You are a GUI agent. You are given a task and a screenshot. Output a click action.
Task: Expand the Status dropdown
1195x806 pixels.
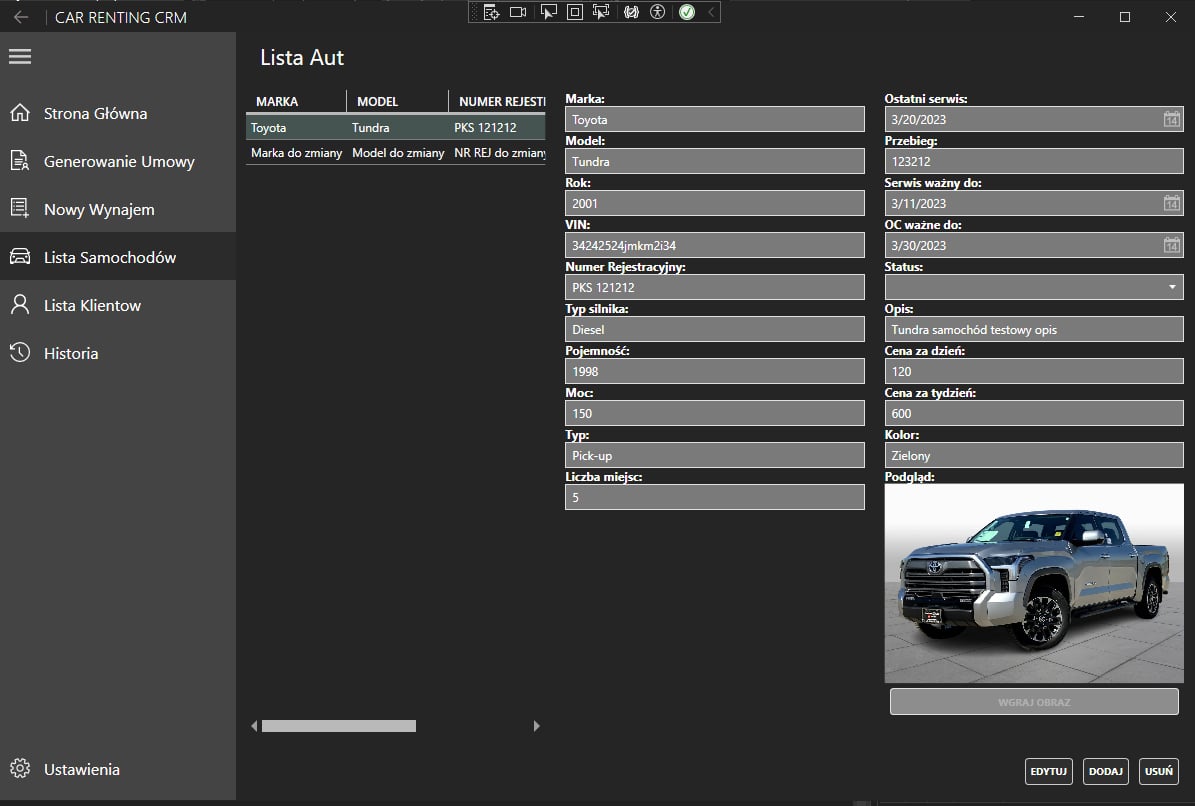pyautogui.click(x=1034, y=287)
